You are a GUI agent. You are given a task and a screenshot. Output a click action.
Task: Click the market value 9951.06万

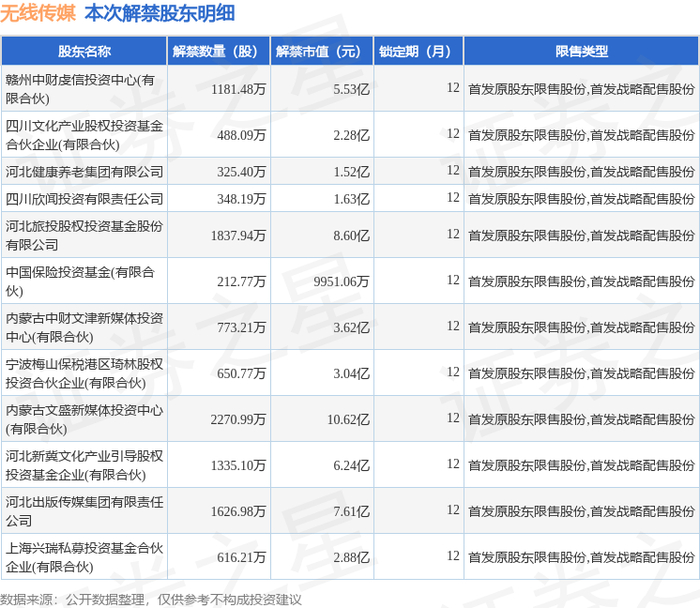tap(342, 282)
